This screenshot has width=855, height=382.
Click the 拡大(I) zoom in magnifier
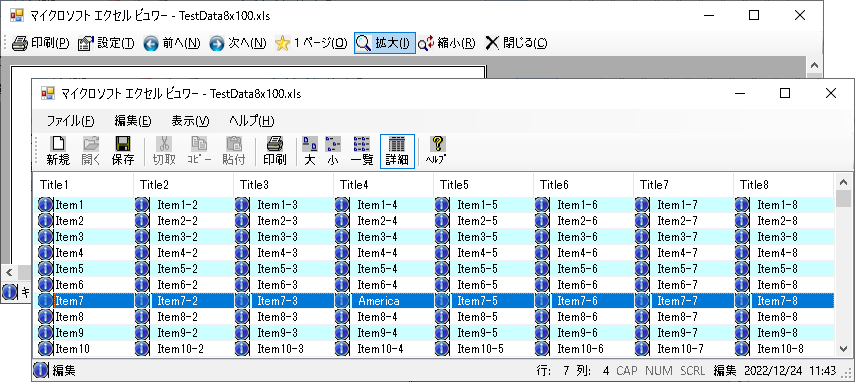(385, 43)
